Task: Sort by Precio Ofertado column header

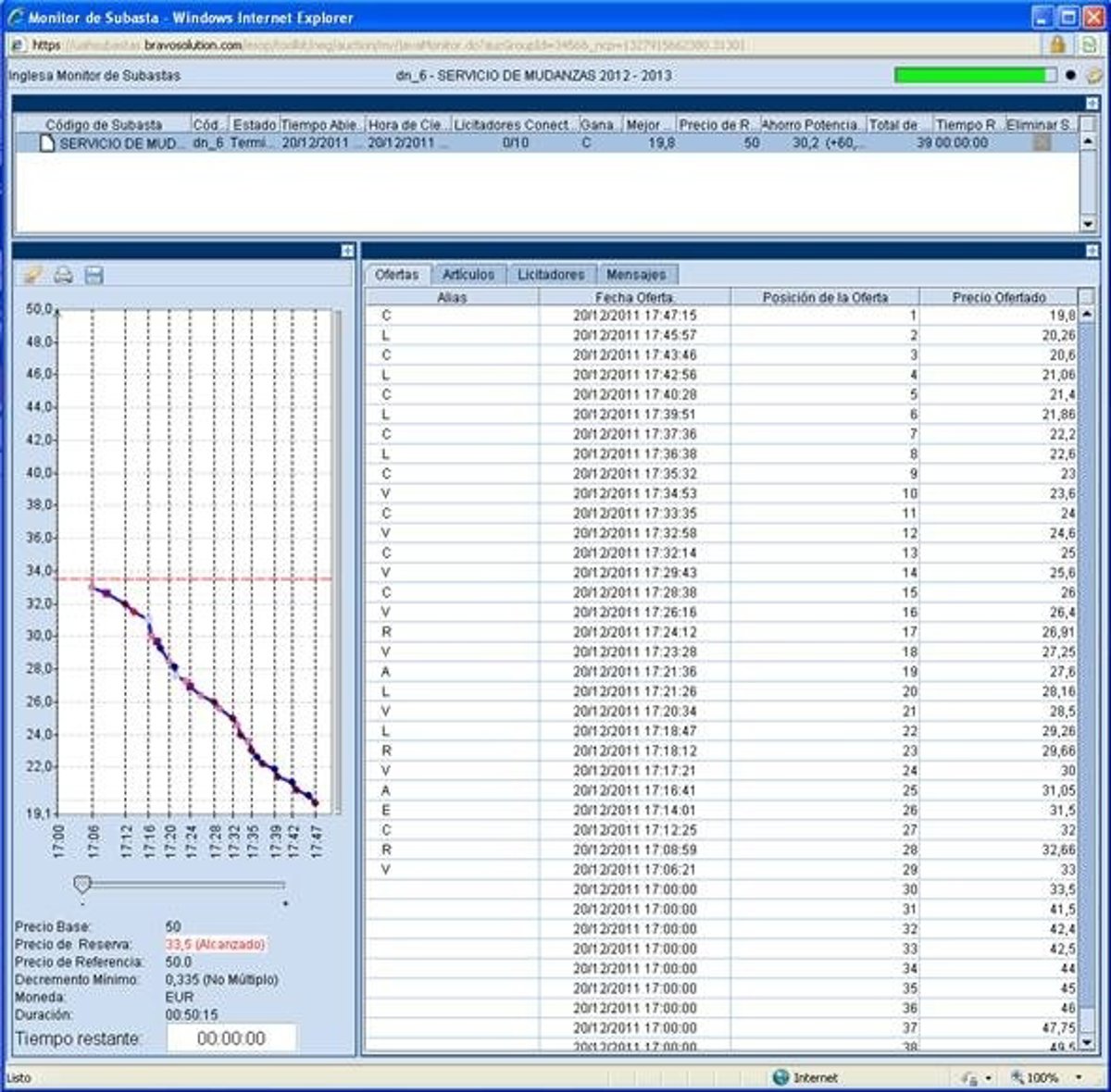Action: click(998, 297)
